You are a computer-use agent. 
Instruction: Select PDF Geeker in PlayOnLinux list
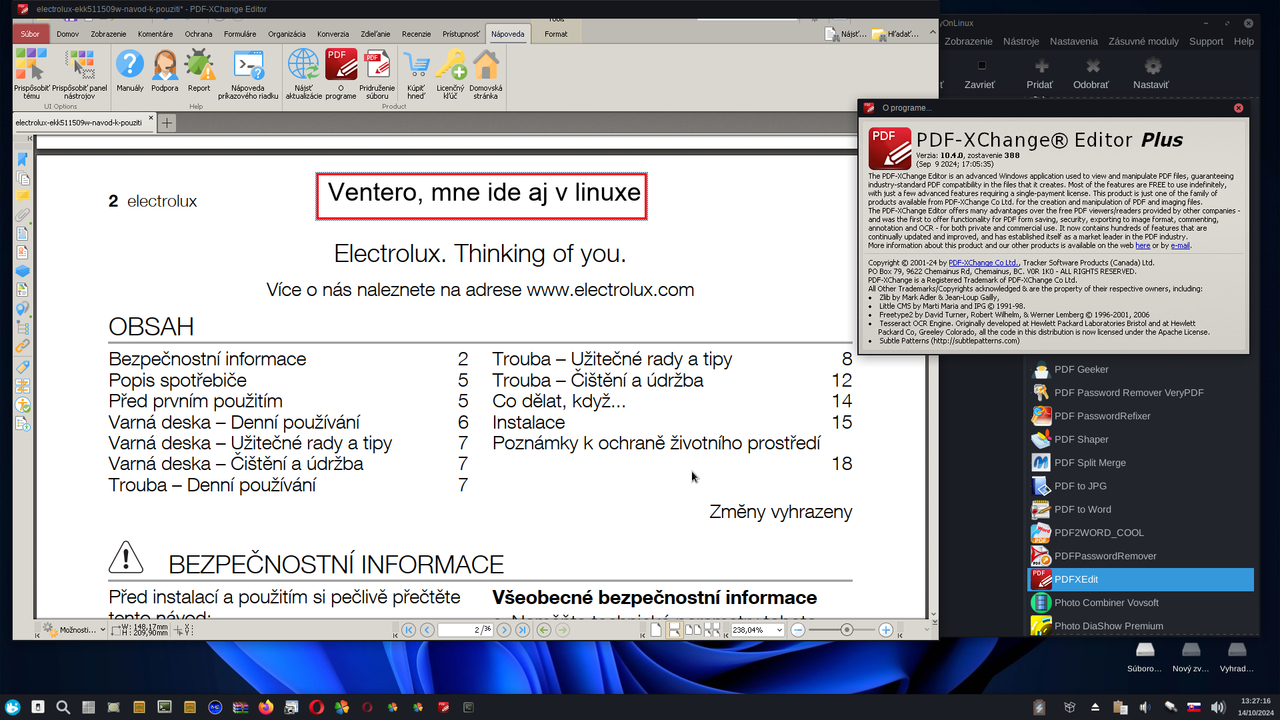tap(1140, 369)
